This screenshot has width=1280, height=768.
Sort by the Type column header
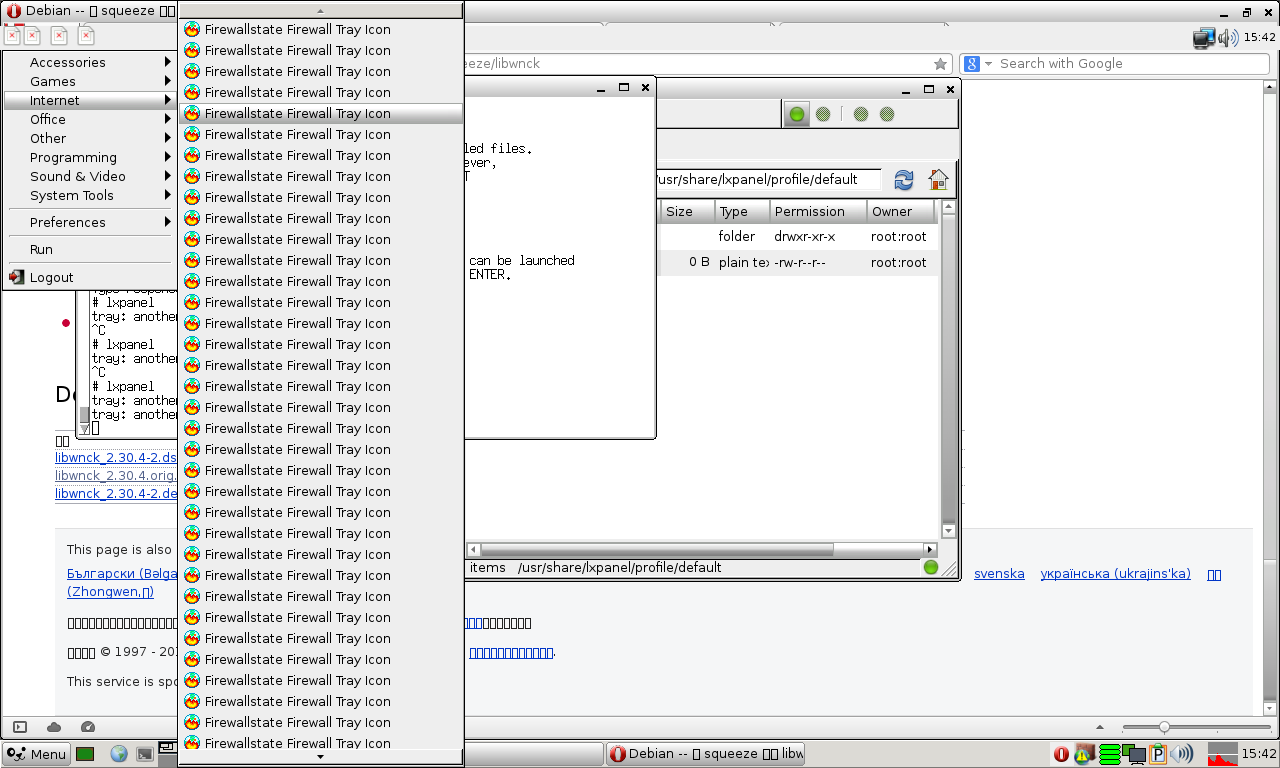(742, 211)
